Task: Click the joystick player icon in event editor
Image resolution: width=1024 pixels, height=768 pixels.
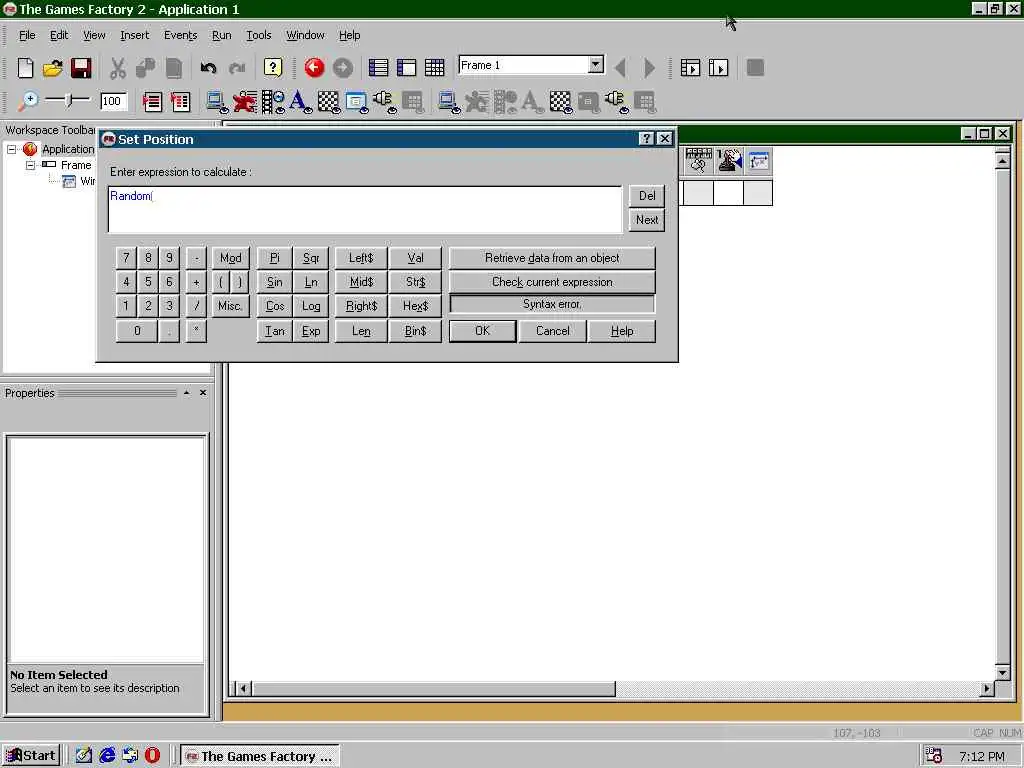Action: [729, 161]
